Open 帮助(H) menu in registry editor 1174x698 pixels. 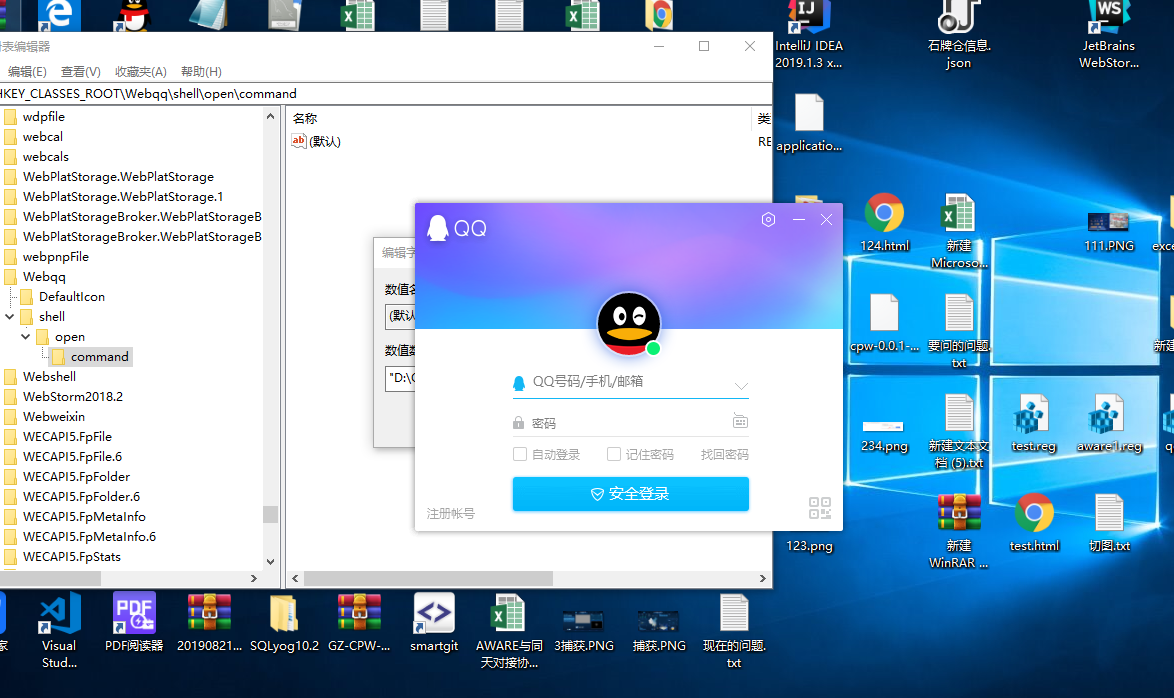coord(201,72)
